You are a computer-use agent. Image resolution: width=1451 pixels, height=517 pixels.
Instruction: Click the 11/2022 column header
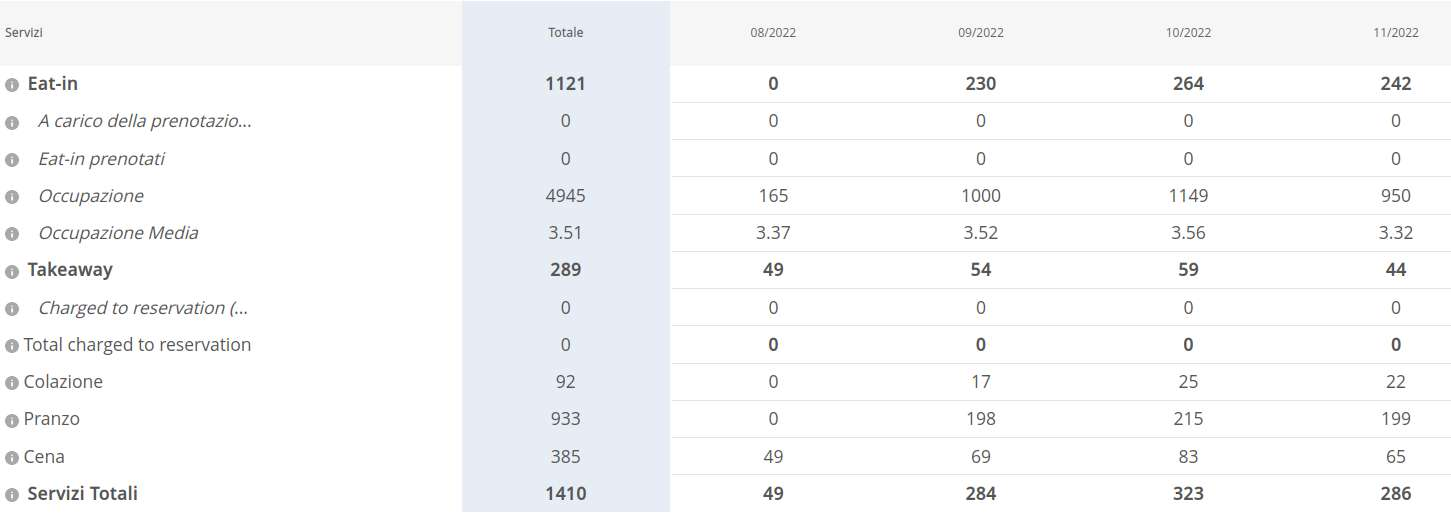click(x=1395, y=32)
